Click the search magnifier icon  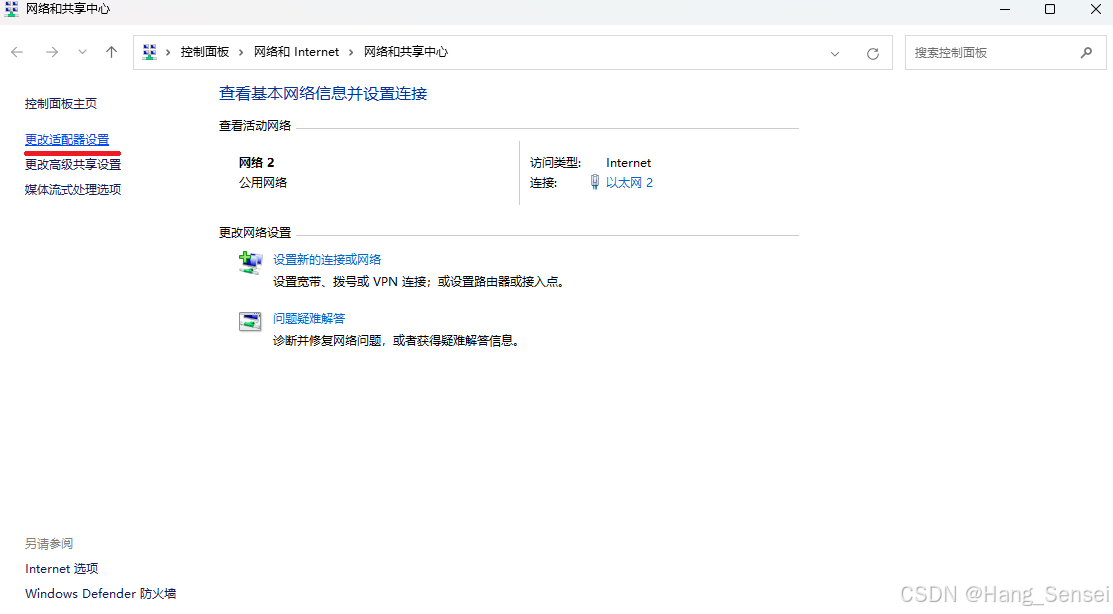1087,53
